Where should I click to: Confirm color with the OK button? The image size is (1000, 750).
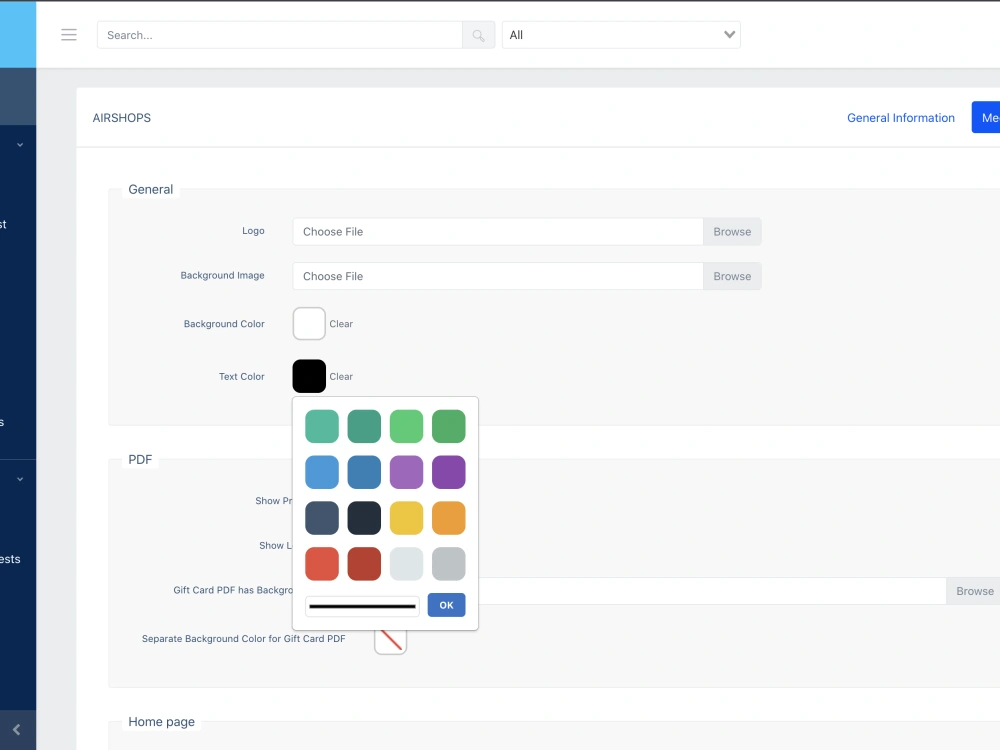pos(446,605)
